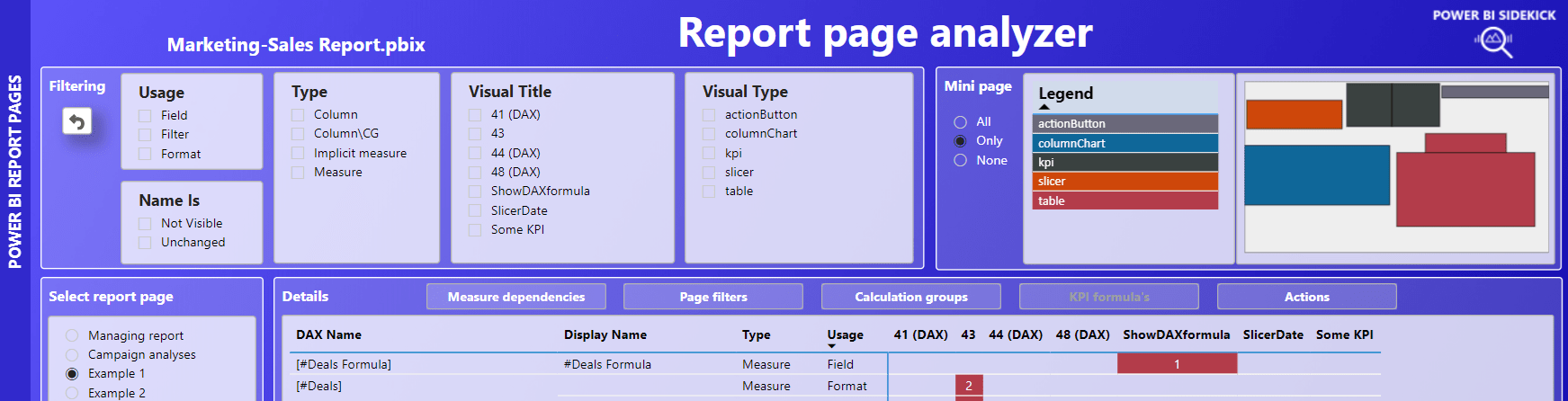This screenshot has width=1568, height=401.
Task: Switch to the Page filters tab
Action: (712, 297)
